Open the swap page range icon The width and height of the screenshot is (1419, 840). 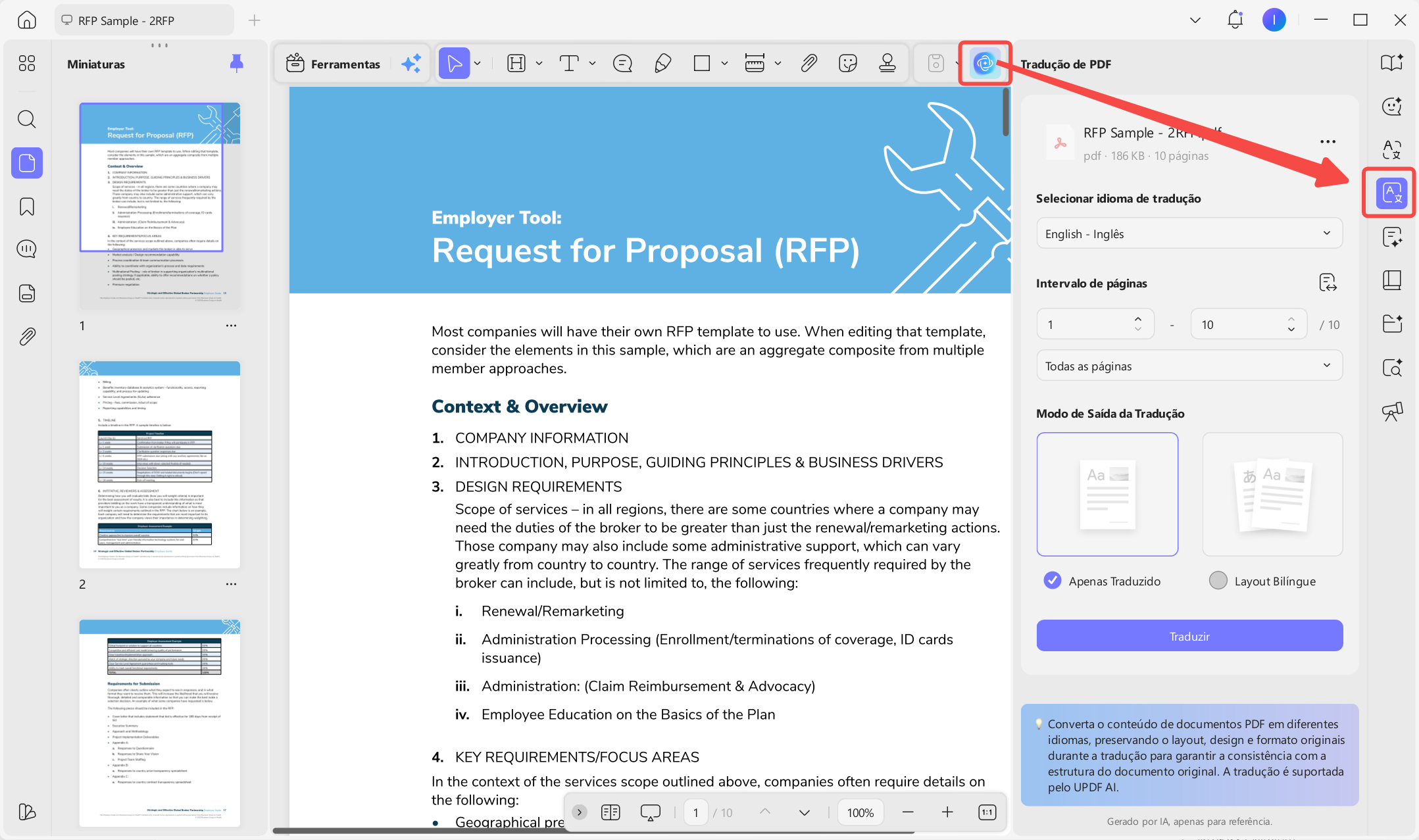(1328, 283)
